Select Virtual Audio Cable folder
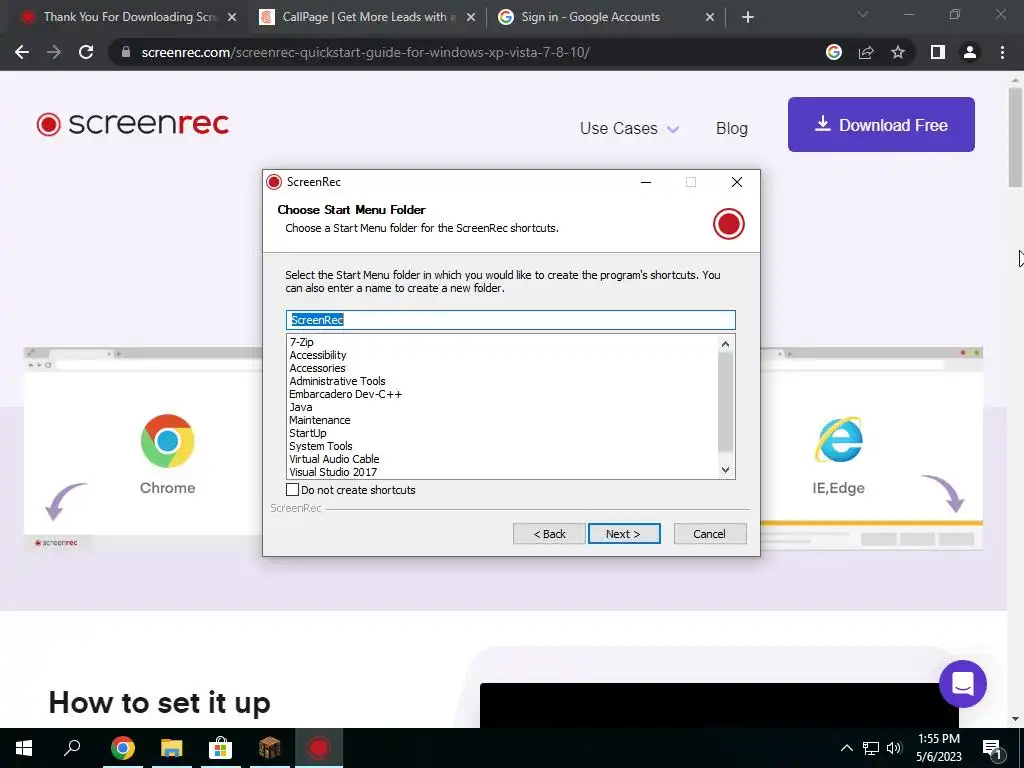 point(334,460)
